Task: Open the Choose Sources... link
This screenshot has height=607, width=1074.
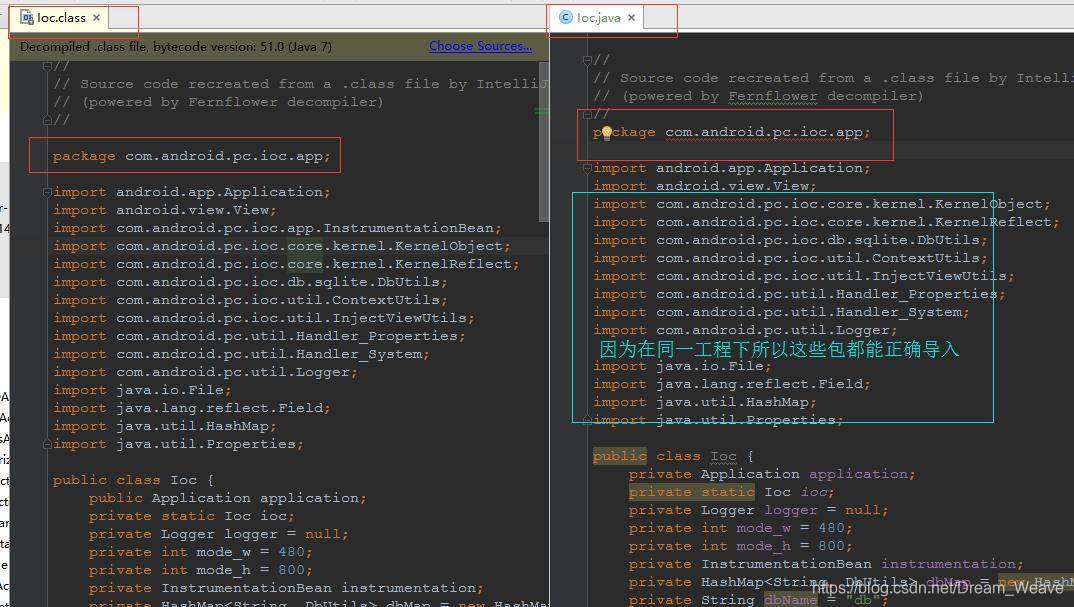Action: click(480, 46)
